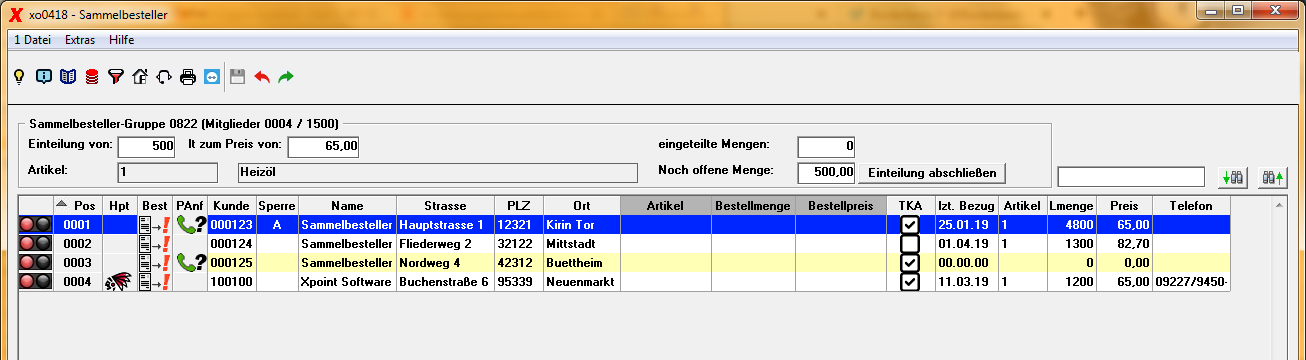Click the Einteilung von field with 500

pos(146,147)
